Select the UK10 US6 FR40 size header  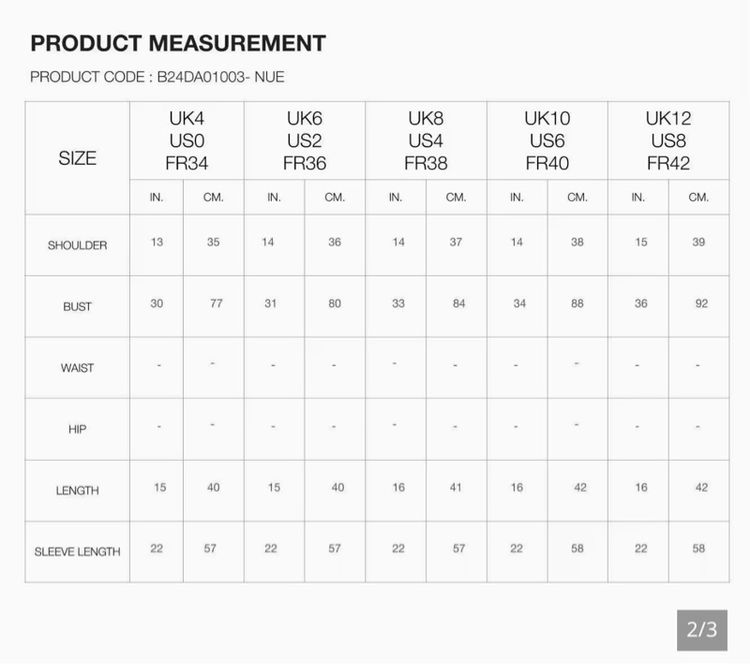click(547, 141)
